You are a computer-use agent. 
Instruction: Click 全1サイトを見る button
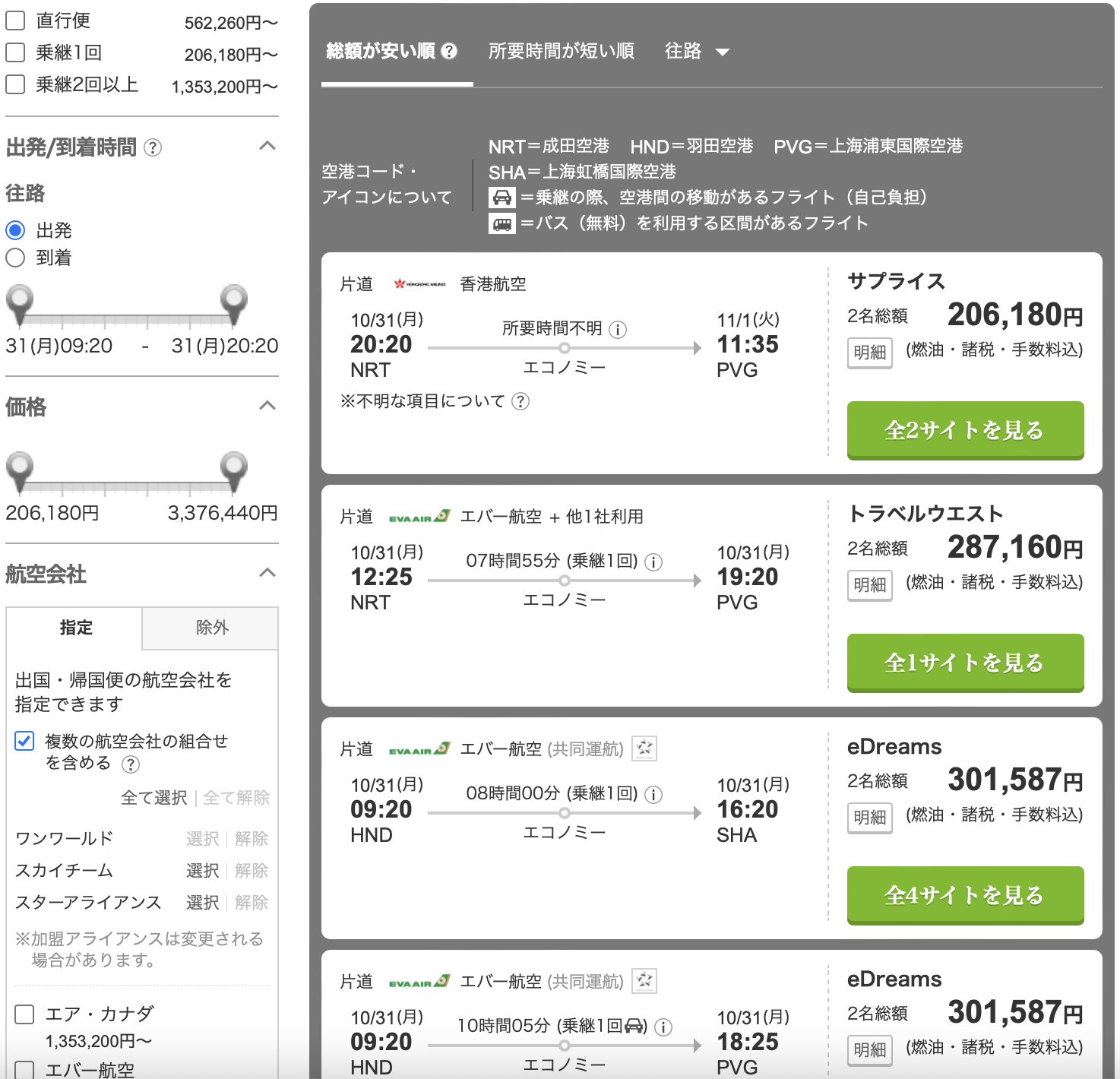pyautogui.click(x=965, y=663)
